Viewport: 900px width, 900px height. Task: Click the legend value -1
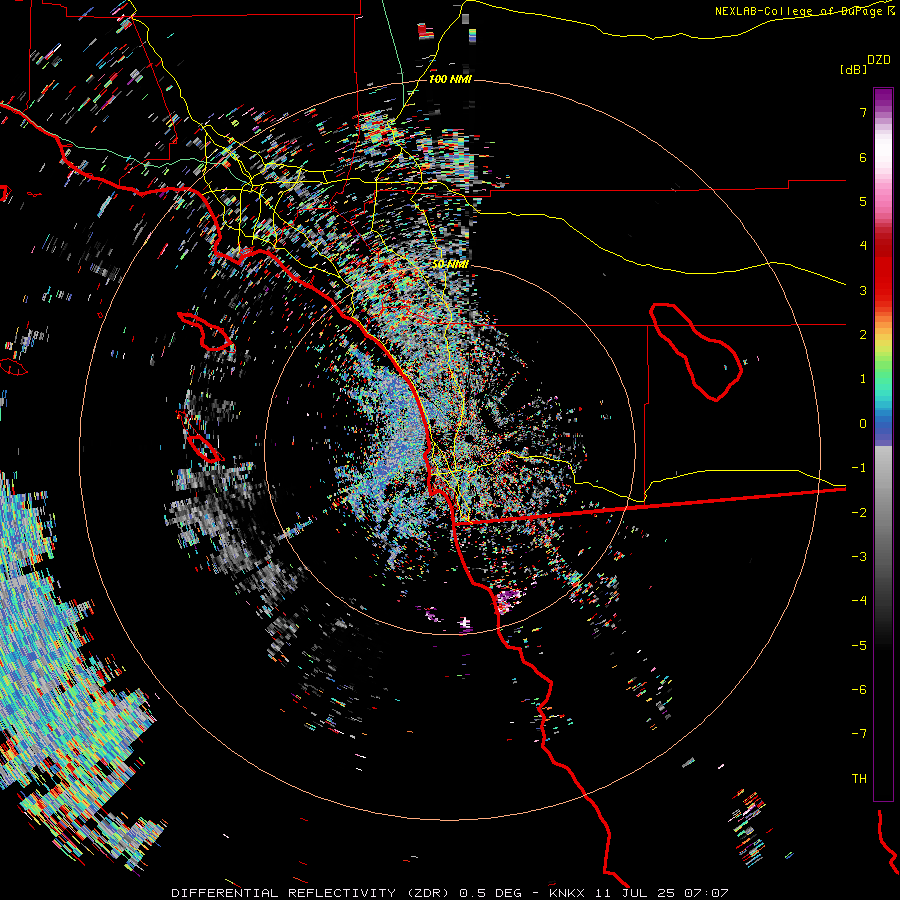859,468
